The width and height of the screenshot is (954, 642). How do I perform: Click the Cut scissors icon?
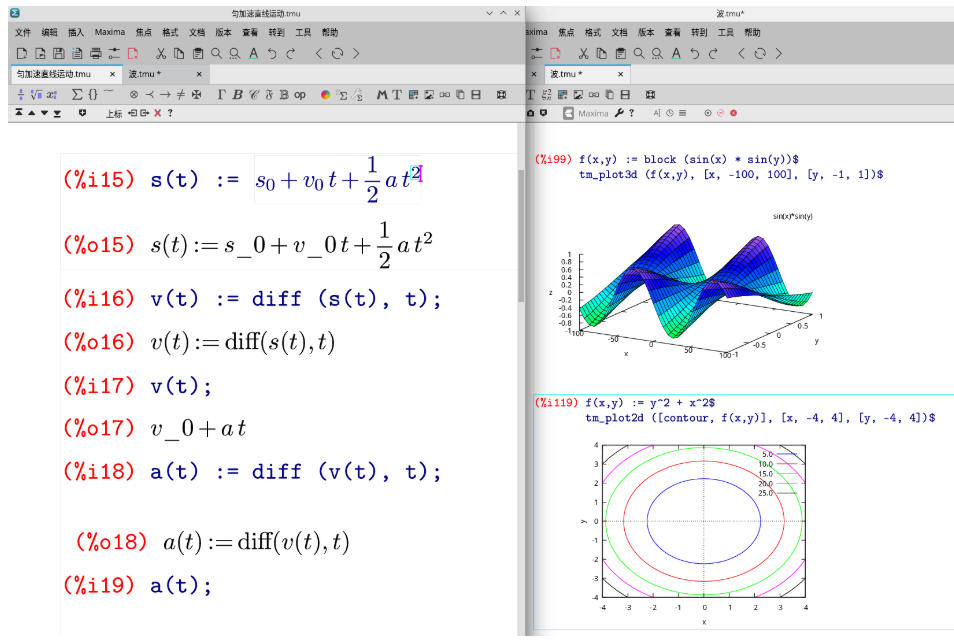tap(160, 53)
